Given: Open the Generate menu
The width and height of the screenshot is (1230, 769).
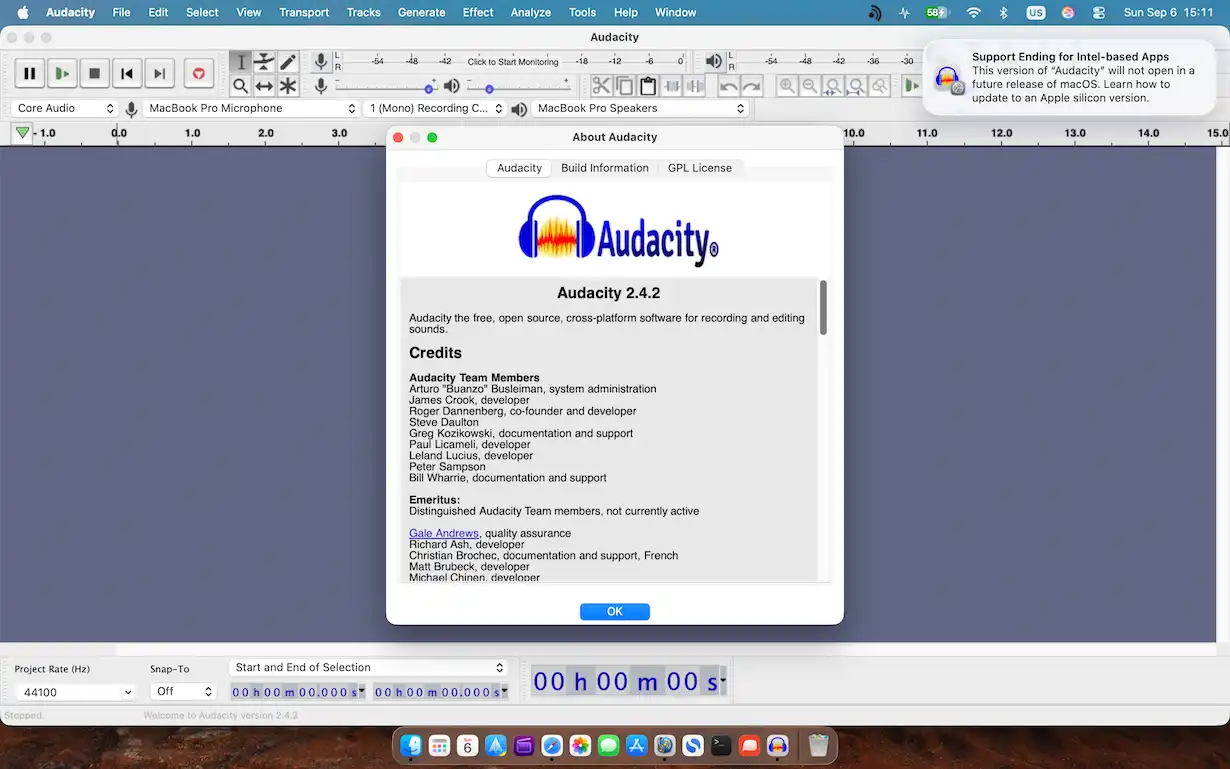Looking at the screenshot, I should pyautogui.click(x=421, y=12).
